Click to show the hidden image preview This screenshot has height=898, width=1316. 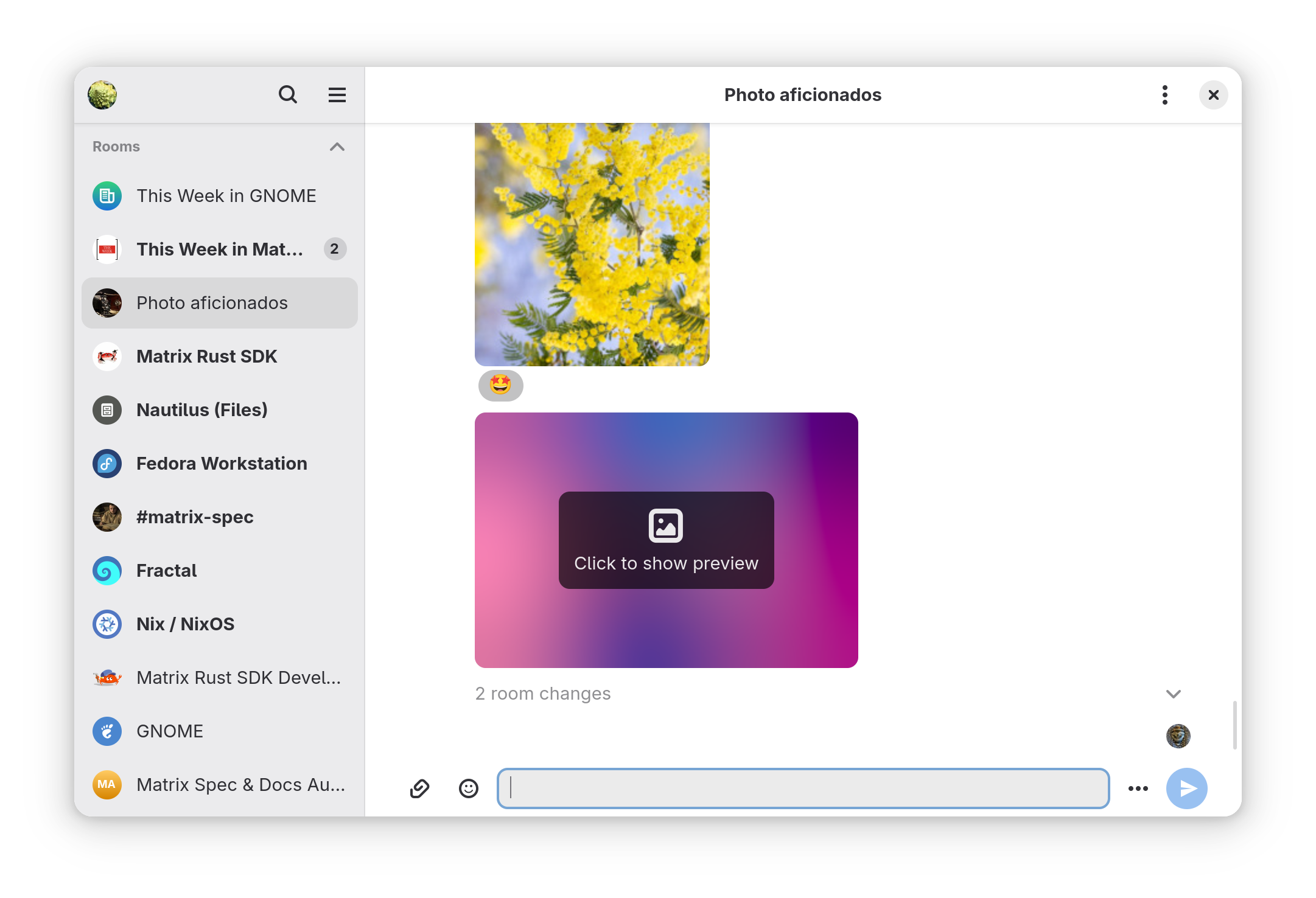tap(665, 540)
